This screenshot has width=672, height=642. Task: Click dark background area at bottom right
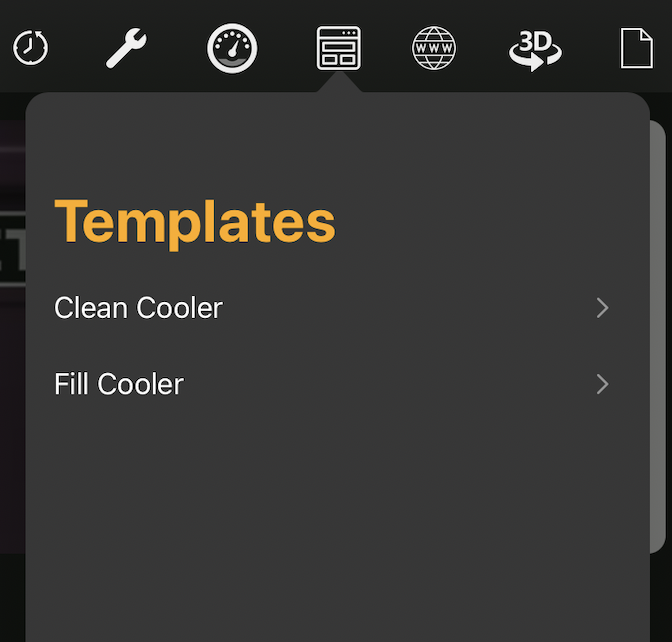(661, 600)
